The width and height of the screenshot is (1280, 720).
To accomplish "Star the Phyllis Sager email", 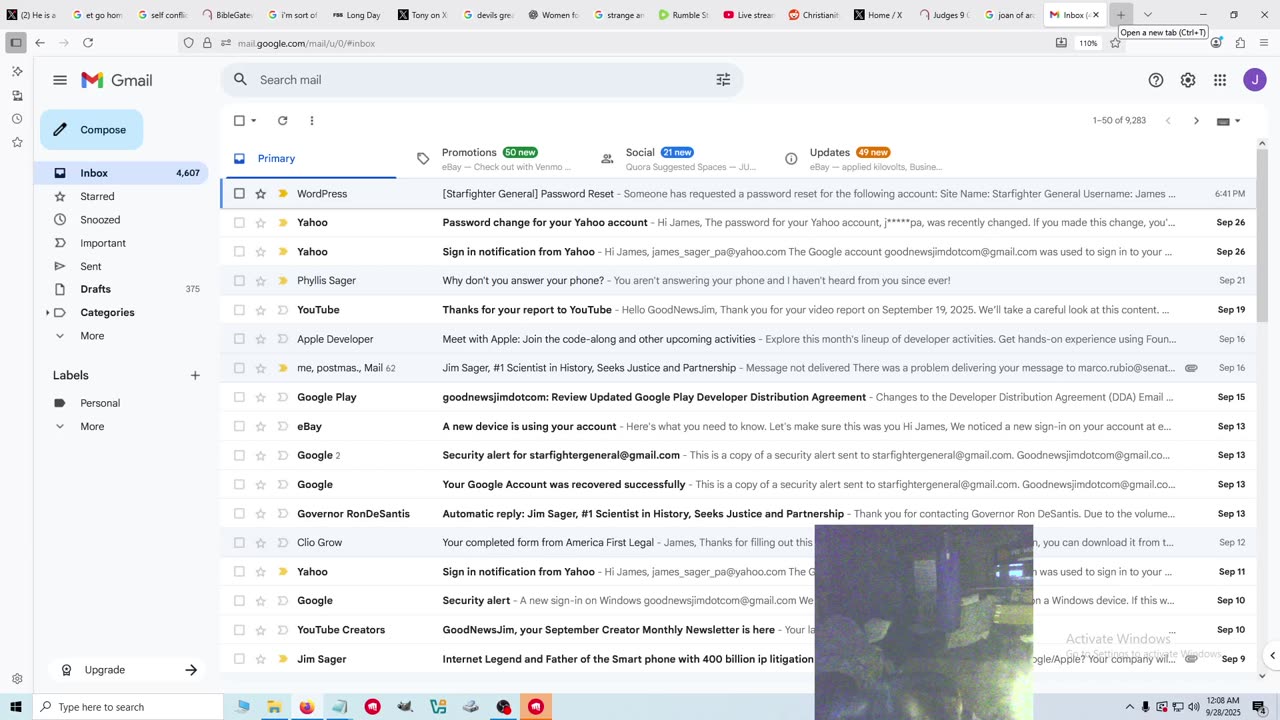I will point(261,281).
